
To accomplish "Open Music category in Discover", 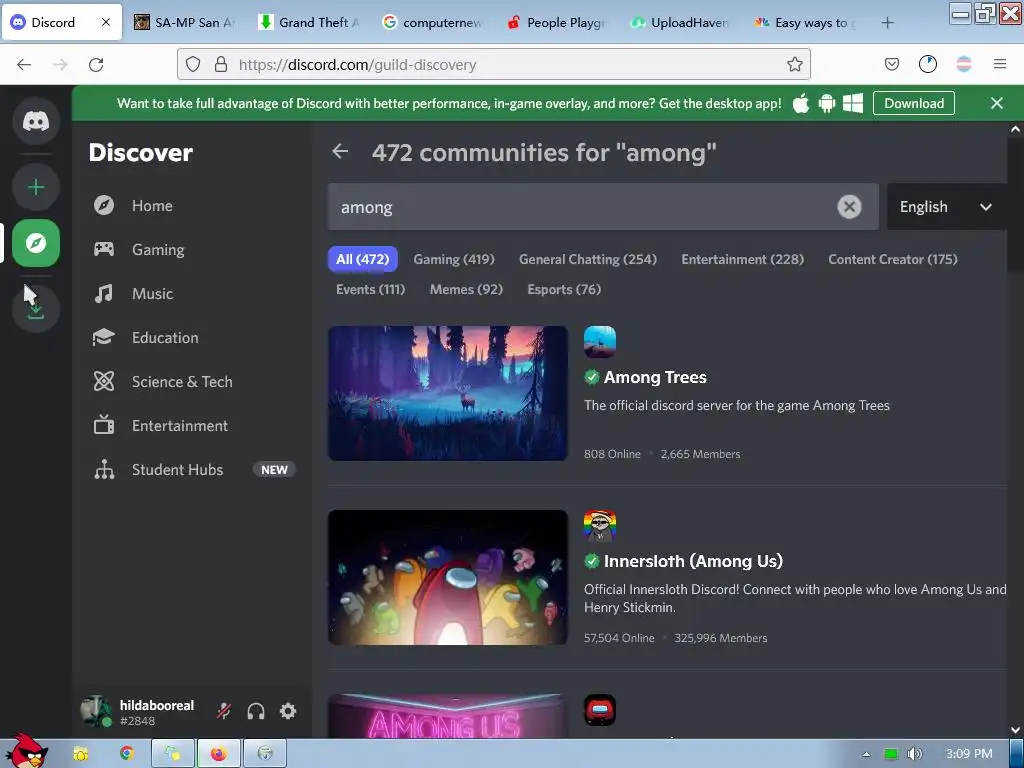I will (x=193, y=294).
